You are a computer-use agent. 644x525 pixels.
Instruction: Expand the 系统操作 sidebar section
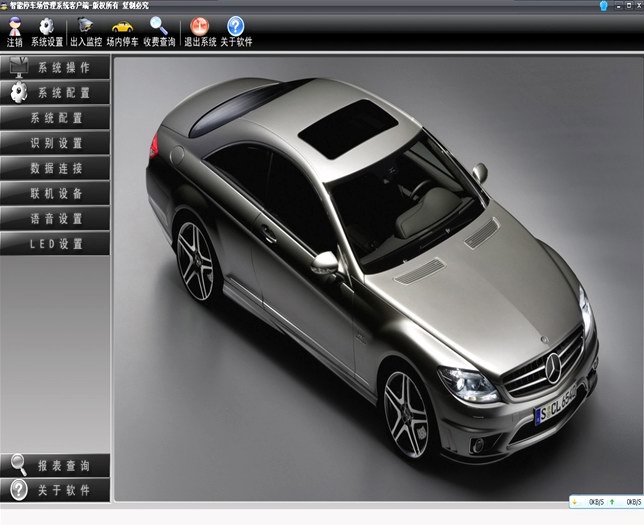pos(56,68)
